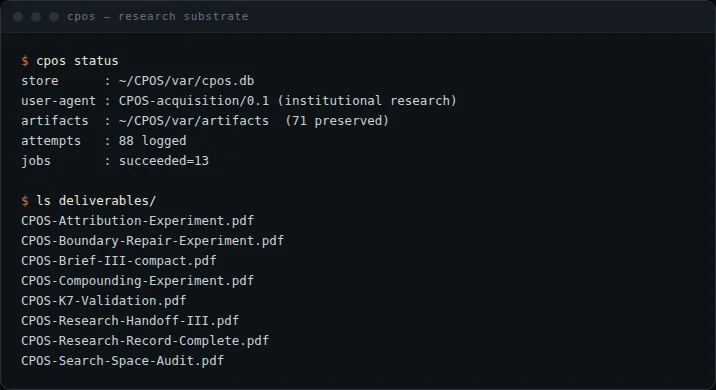Click the user-agent value 'CPOS-acquisition/0.1'
Viewport: 716px width, 390px height.
[194, 101]
